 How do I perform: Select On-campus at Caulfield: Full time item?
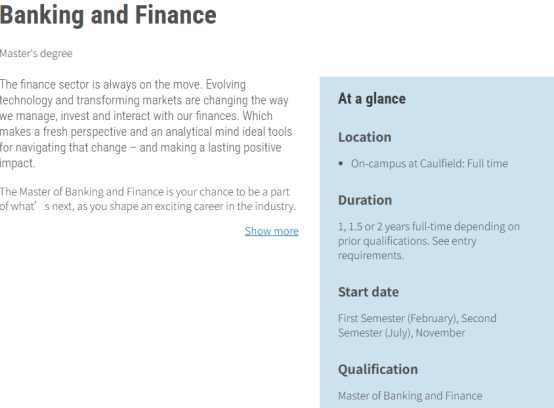(x=429, y=164)
